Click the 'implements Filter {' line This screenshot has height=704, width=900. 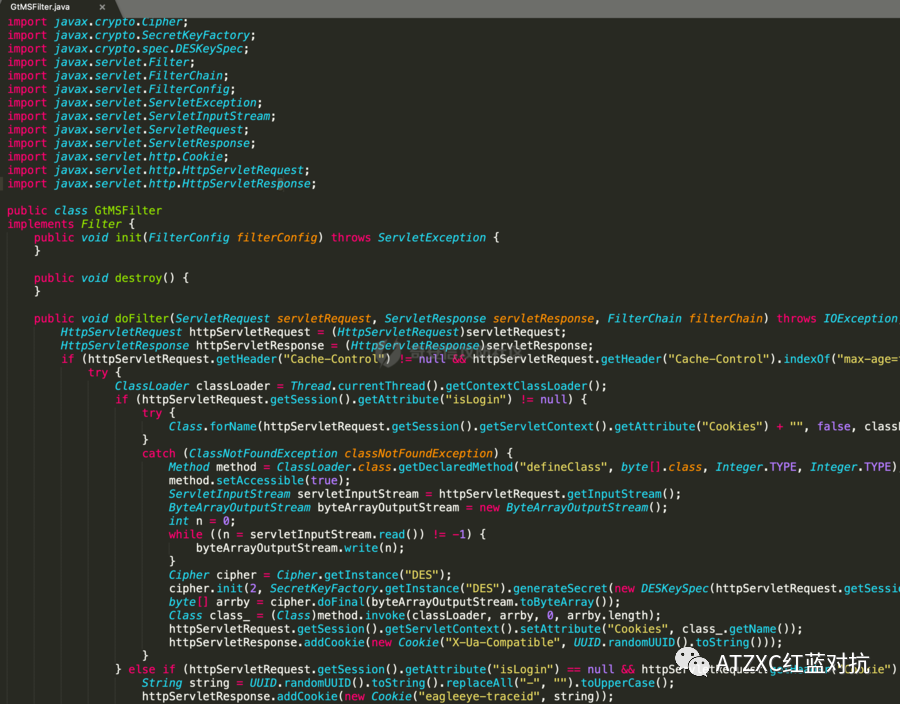click(x=71, y=224)
